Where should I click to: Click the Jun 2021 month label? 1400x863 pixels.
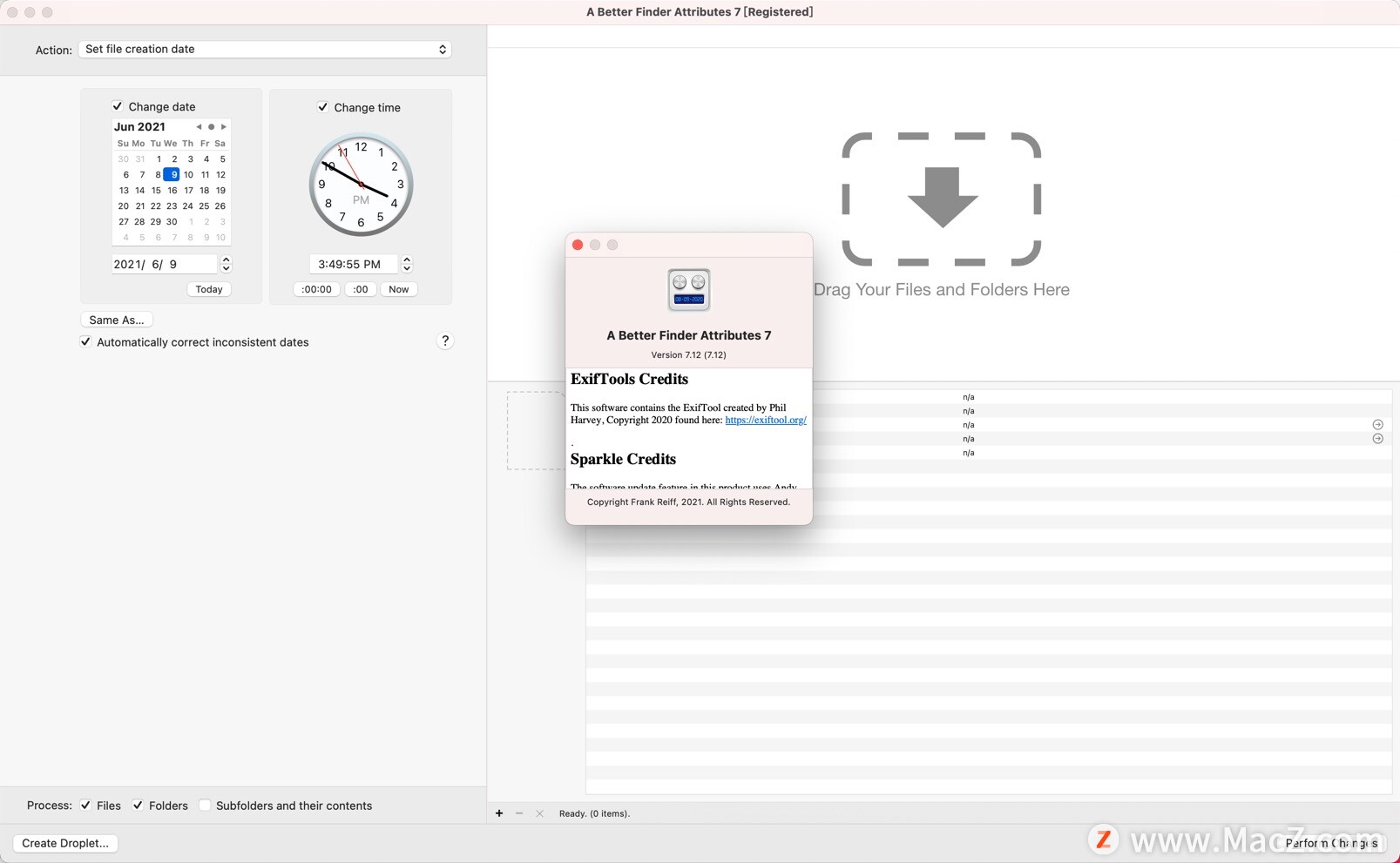click(139, 127)
